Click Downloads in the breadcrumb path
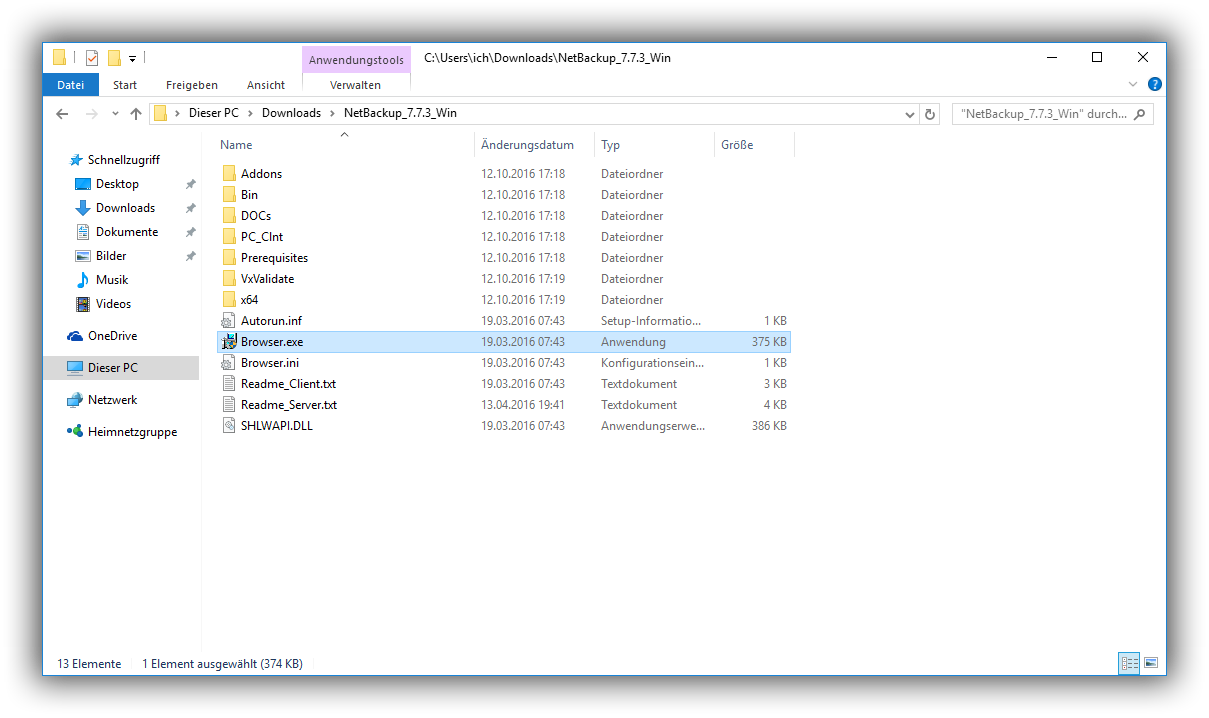The height and width of the screenshot is (718, 1209). click(291, 114)
